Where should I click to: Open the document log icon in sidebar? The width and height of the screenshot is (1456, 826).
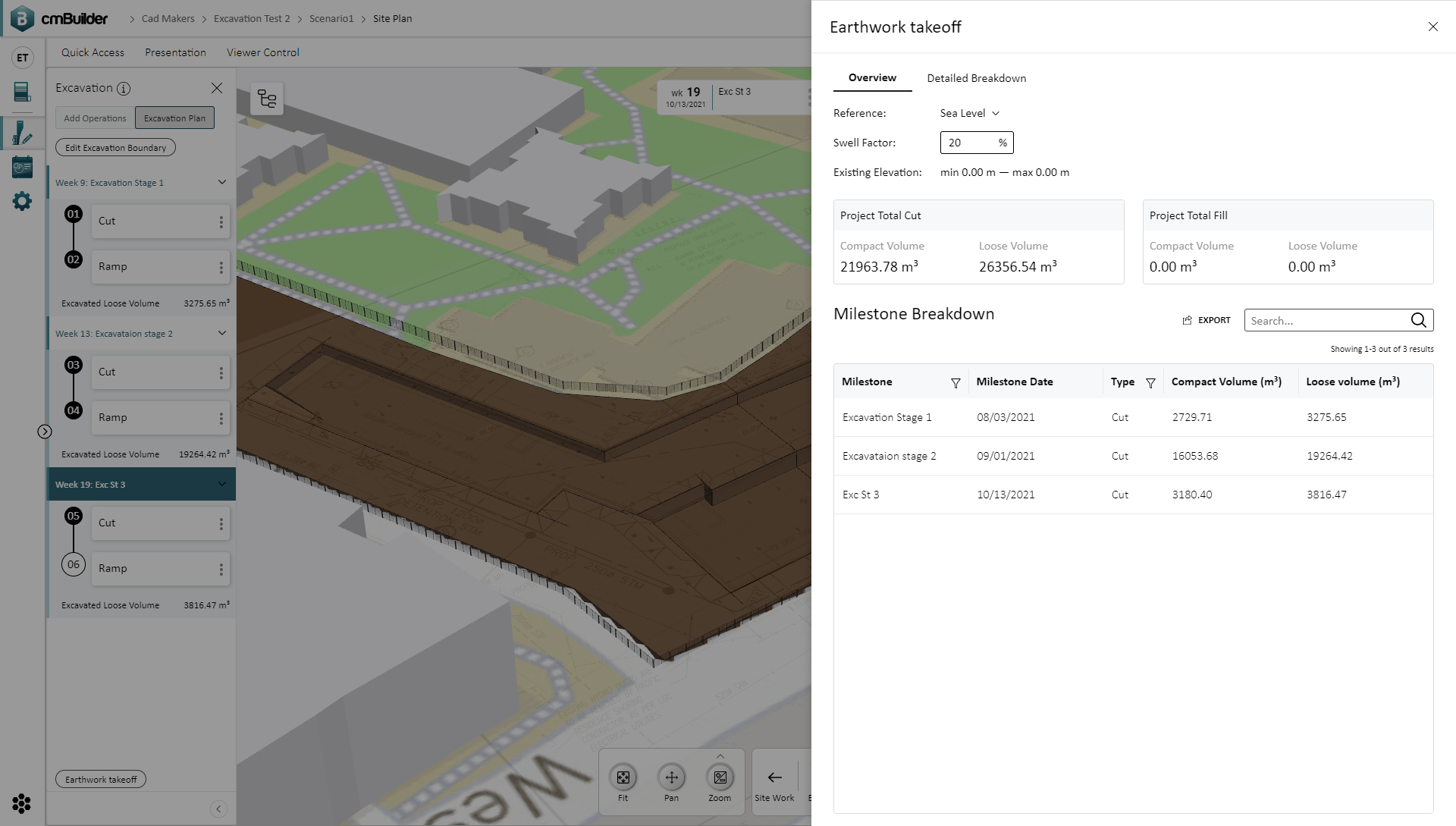[x=22, y=93]
